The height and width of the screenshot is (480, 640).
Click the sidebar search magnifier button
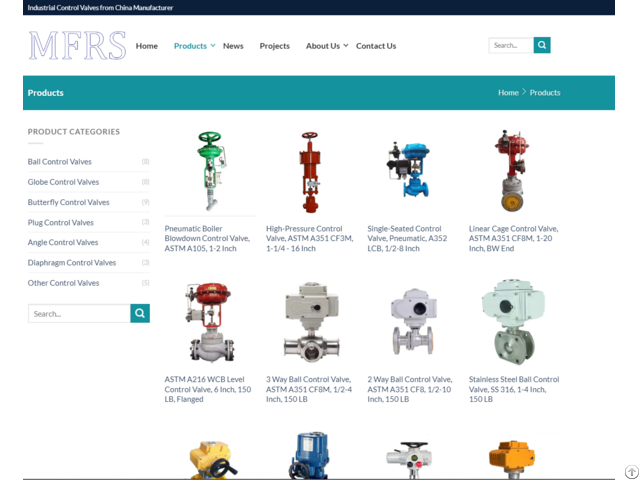click(x=140, y=313)
